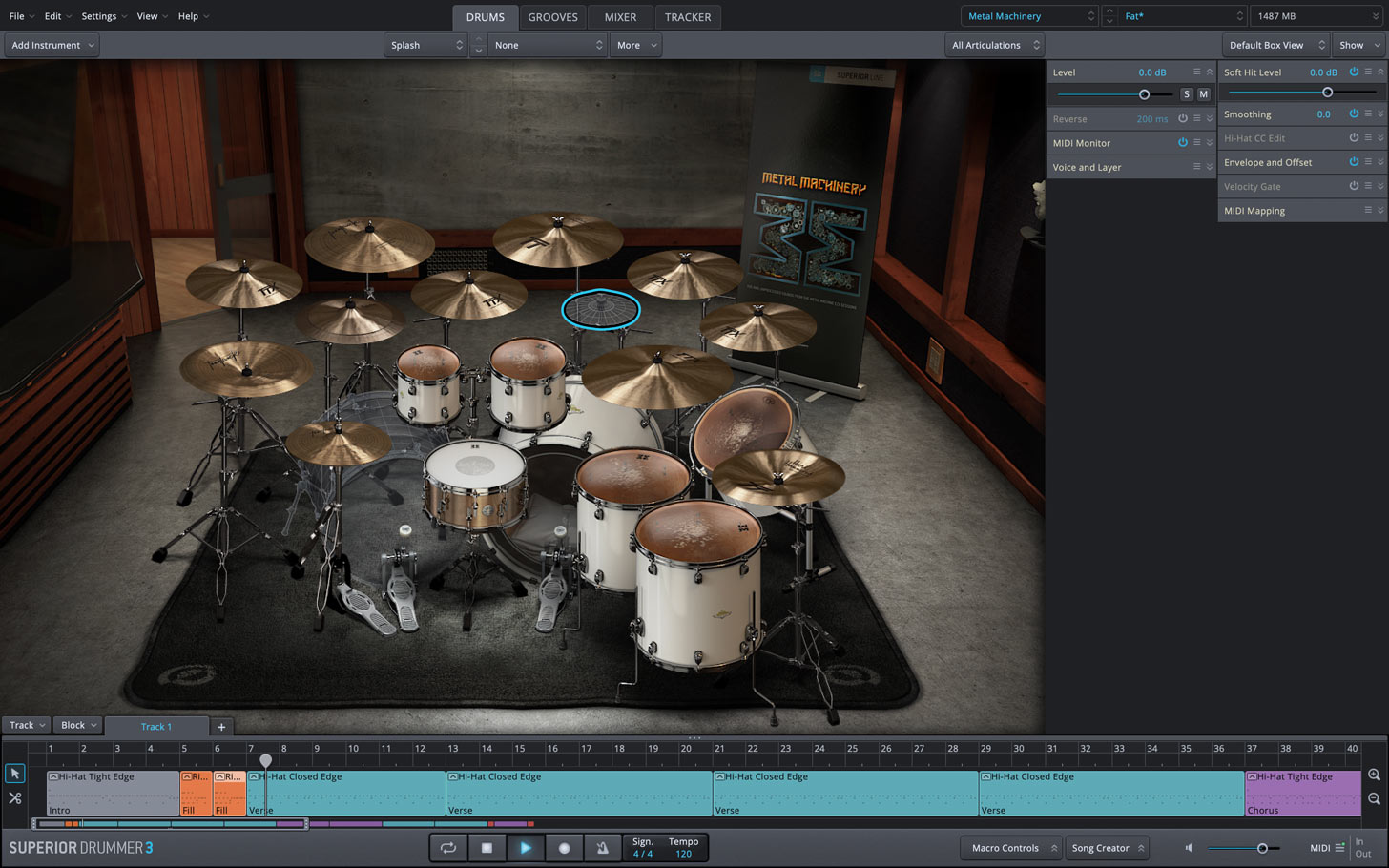Viewport: 1389px width, 868px height.
Task: Switch to the GROOVES tab
Action: (552, 17)
